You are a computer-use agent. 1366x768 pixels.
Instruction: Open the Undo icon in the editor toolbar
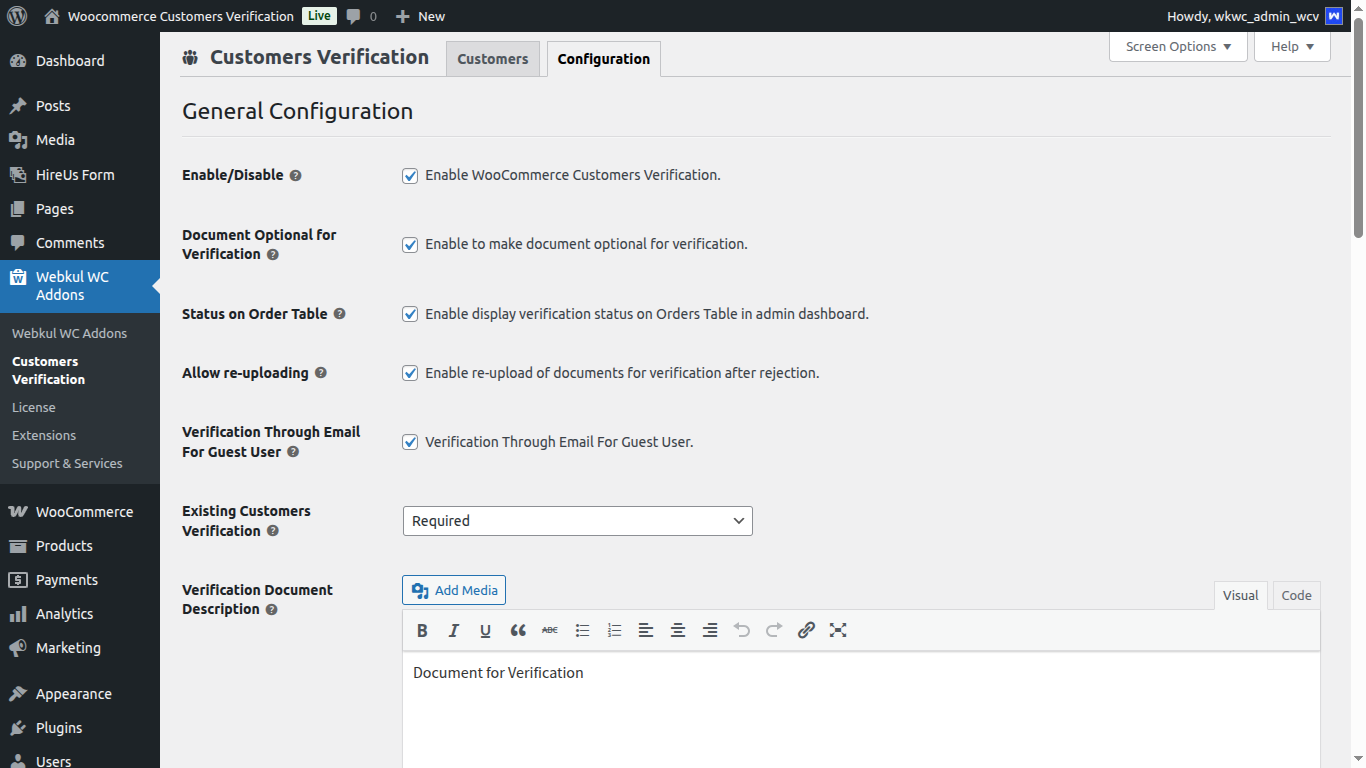click(742, 630)
